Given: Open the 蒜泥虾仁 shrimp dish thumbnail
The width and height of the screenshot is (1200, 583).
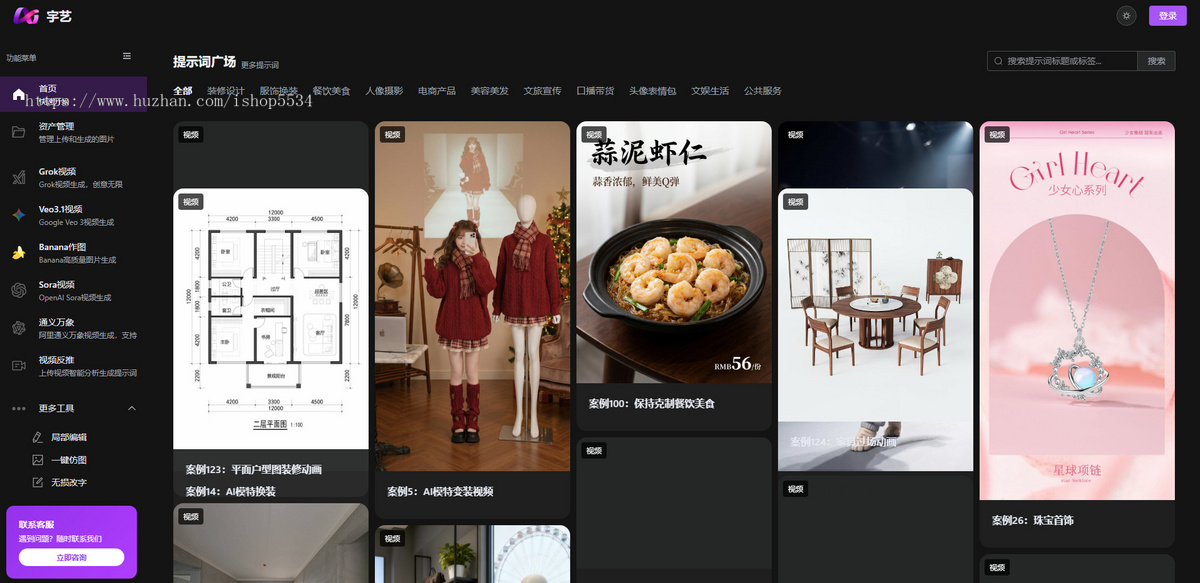Looking at the screenshot, I should click(674, 253).
